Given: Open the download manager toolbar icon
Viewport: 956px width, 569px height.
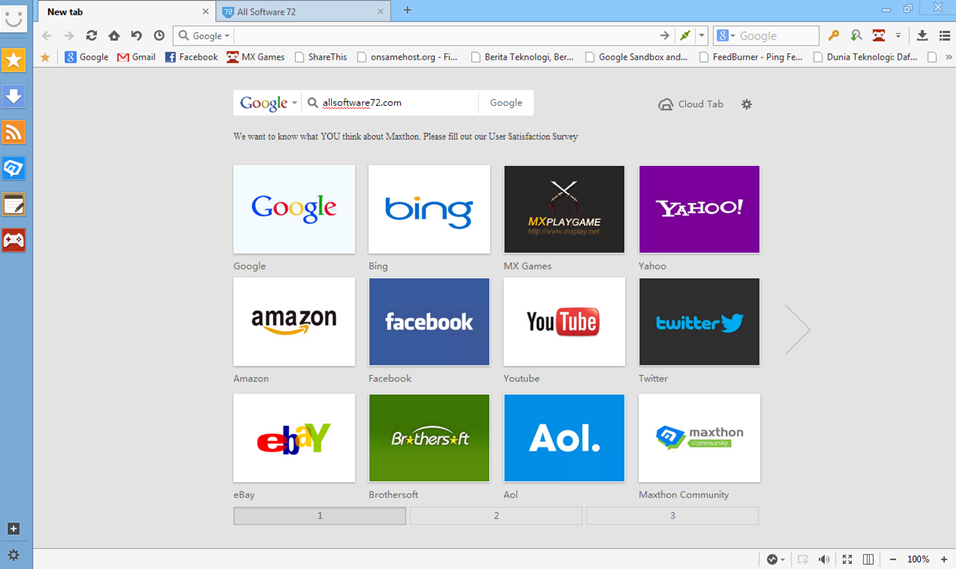Looking at the screenshot, I should tap(922, 35).
